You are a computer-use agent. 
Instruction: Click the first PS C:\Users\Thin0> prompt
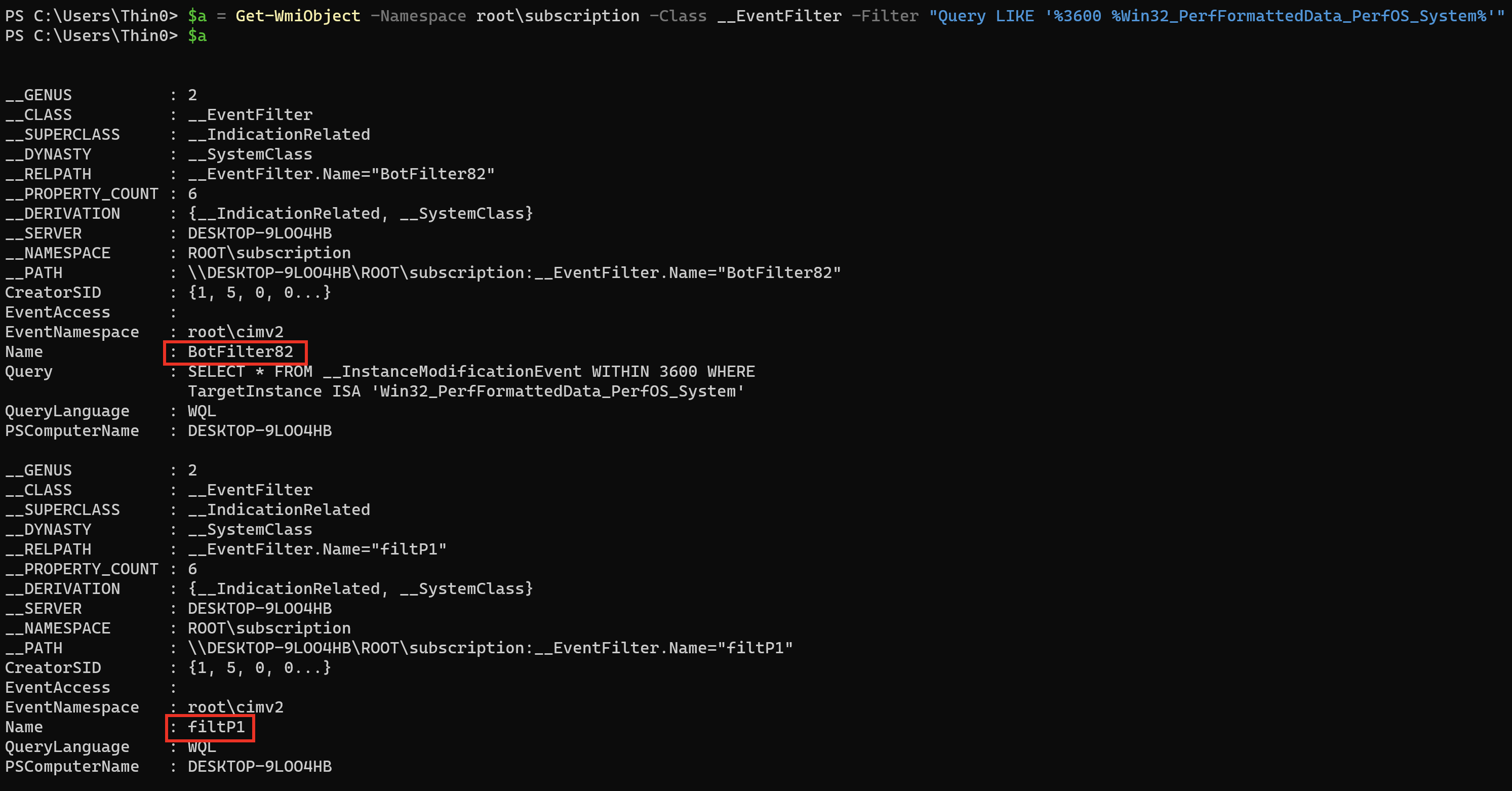pos(91,16)
